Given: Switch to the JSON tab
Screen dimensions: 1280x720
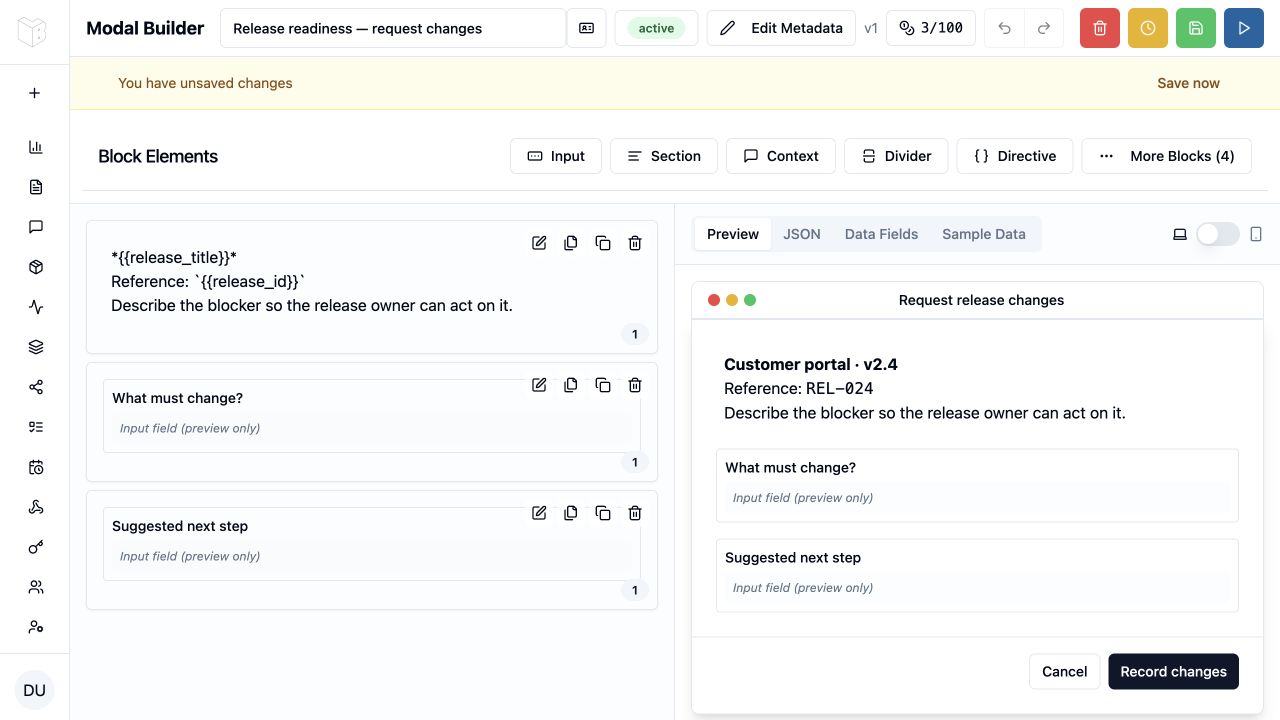Looking at the screenshot, I should [802, 234].
